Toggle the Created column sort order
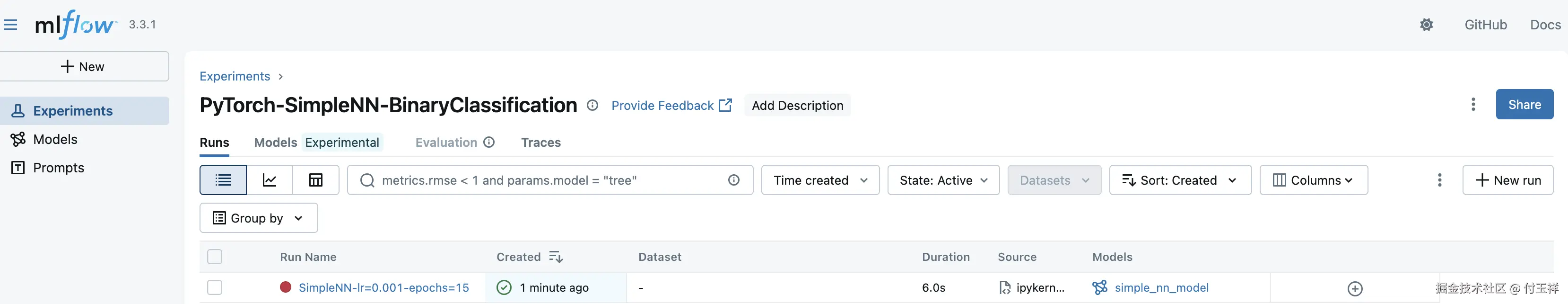The height and width of the screenshot is (304, 1568). pyautogui.click(x=555, y=257)
